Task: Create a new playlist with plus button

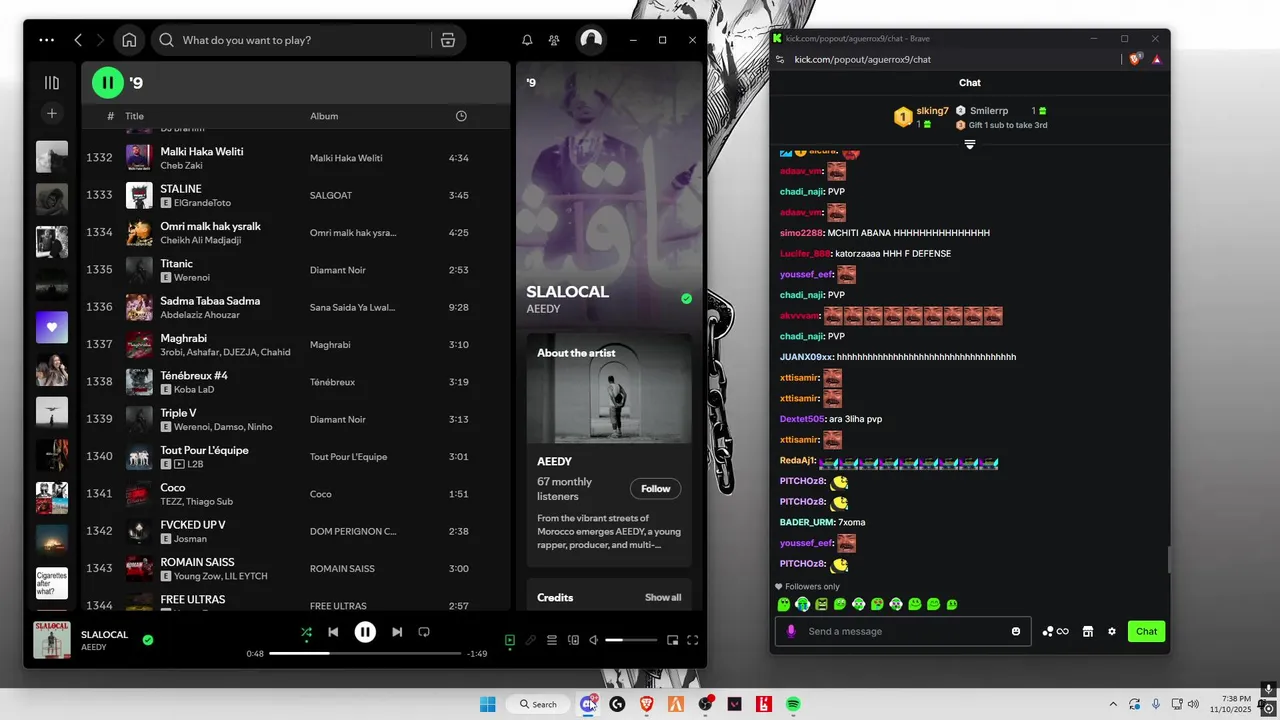Action: click(x=52, y=114)
